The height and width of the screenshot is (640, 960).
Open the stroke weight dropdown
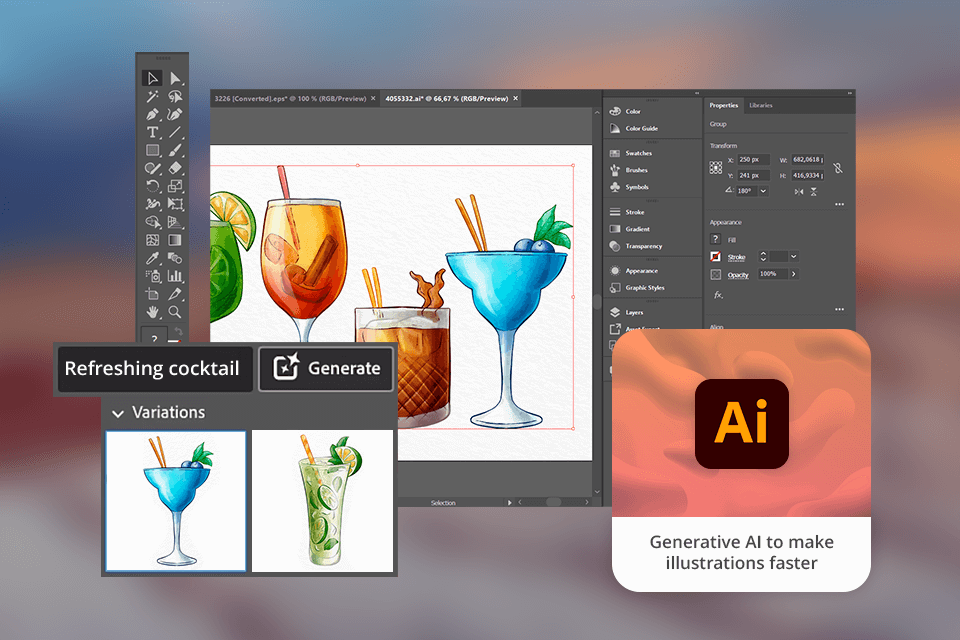point(793,257)
